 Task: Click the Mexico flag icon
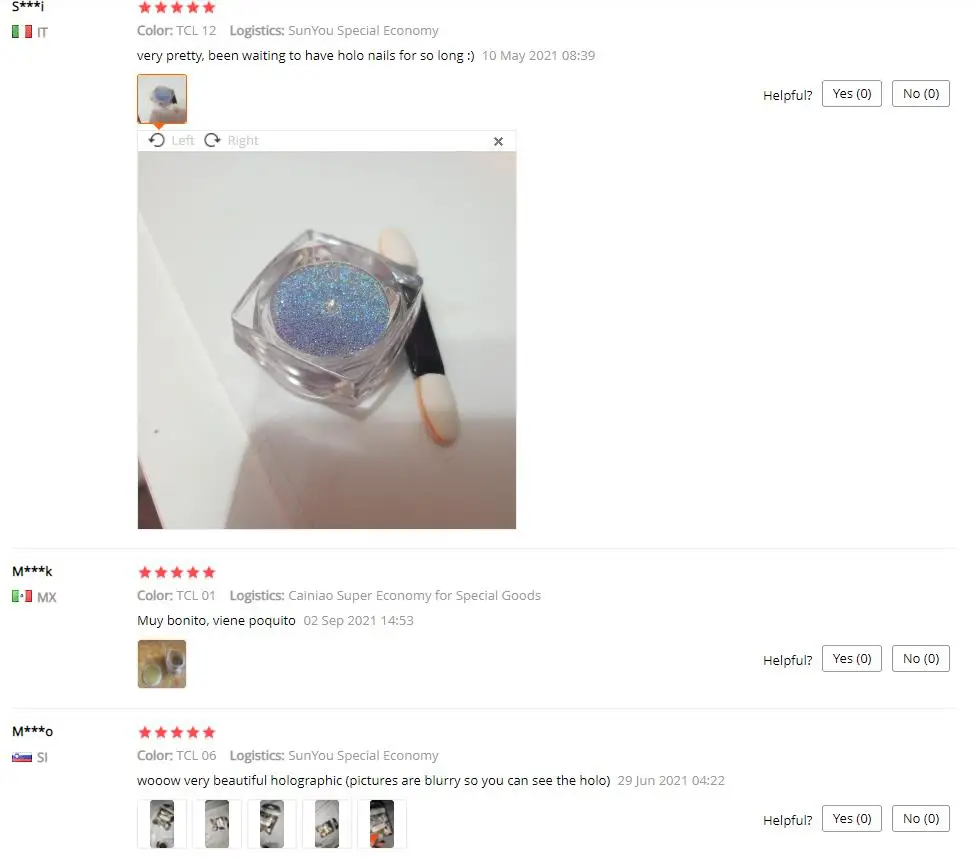click(22, 597)
